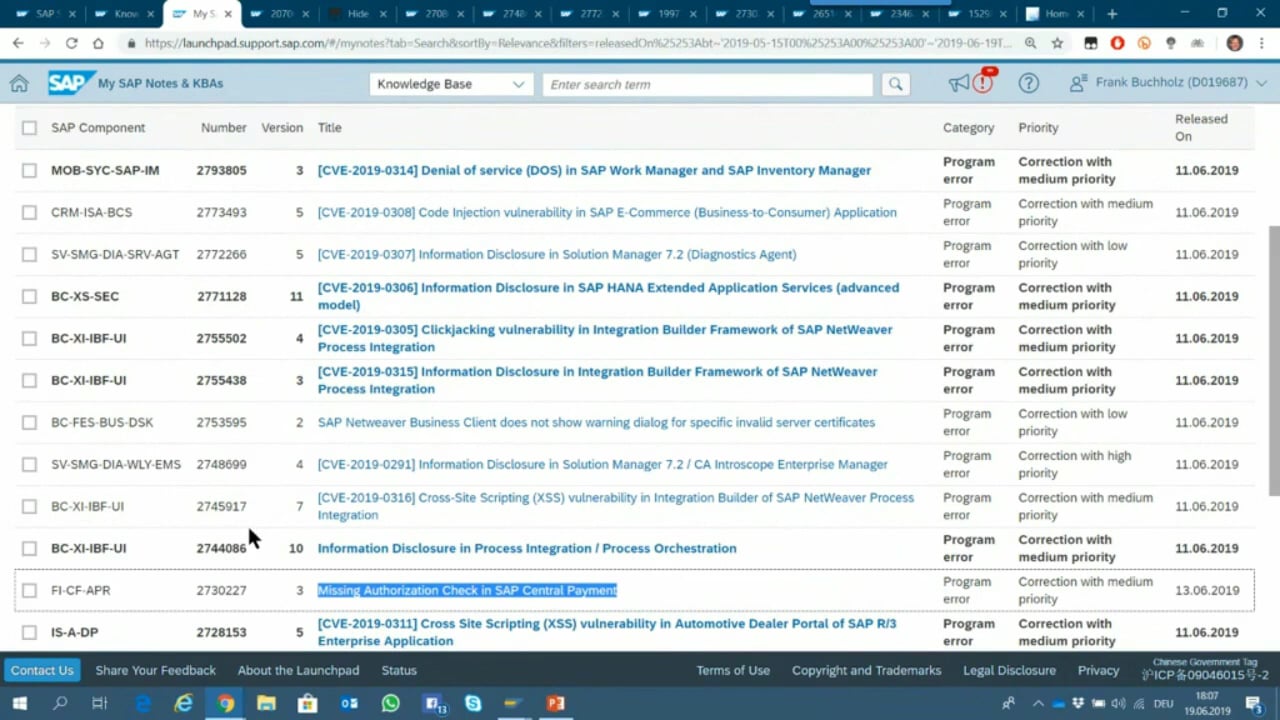This screenshot has height=720, width=1280.
Task: Open a new browser tab
Action: 1112,14
